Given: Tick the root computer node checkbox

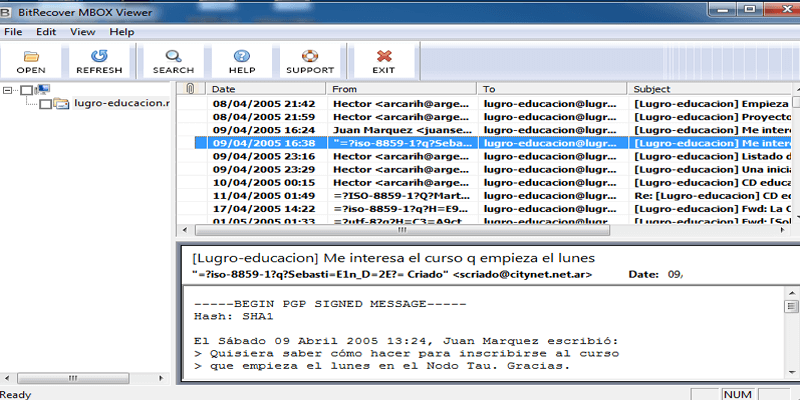Looking at the screenshot, I should click(26, 90).
